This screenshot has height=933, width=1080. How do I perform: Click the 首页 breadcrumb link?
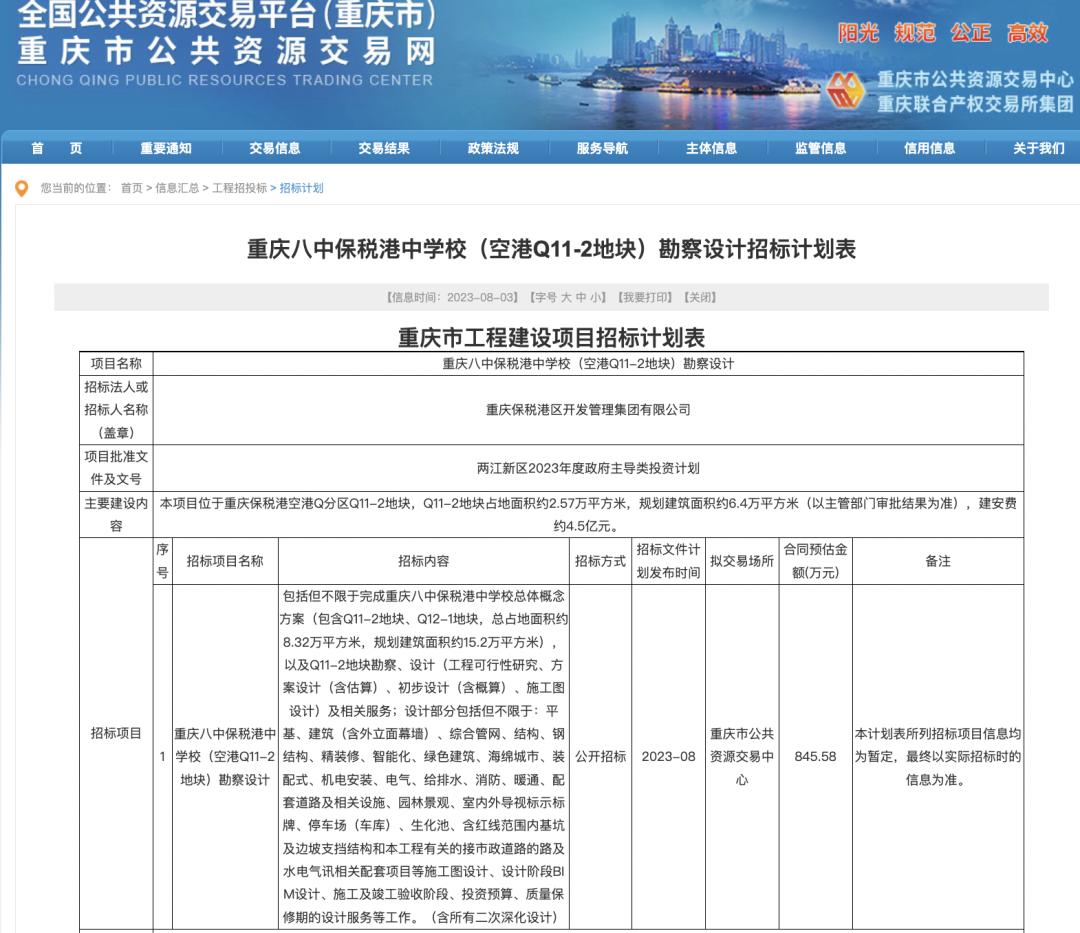tap(130, 188)
